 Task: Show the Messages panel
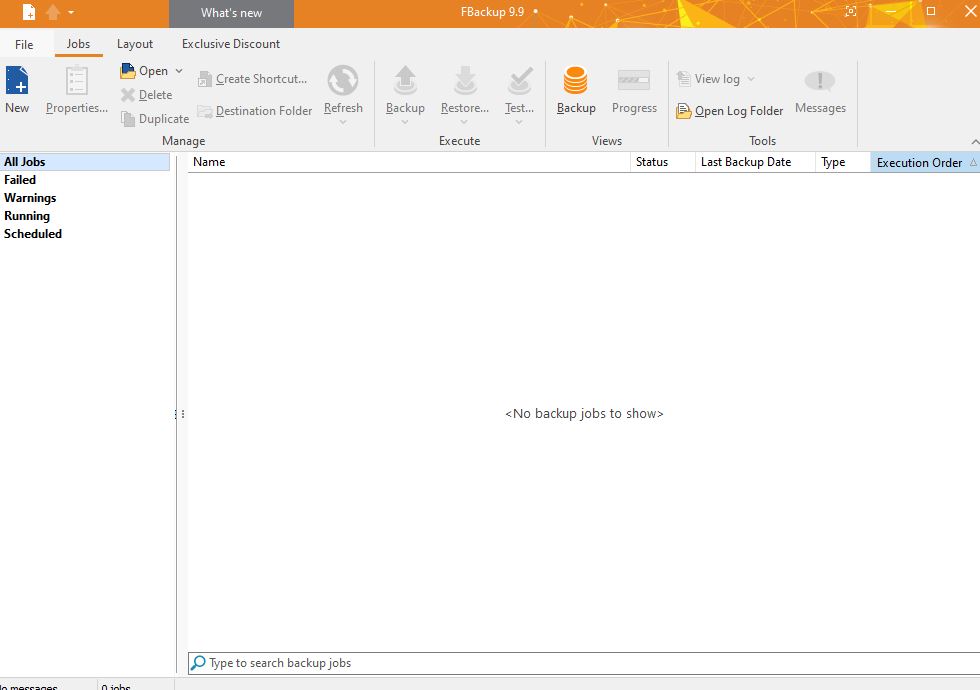[x=820, y=90]
